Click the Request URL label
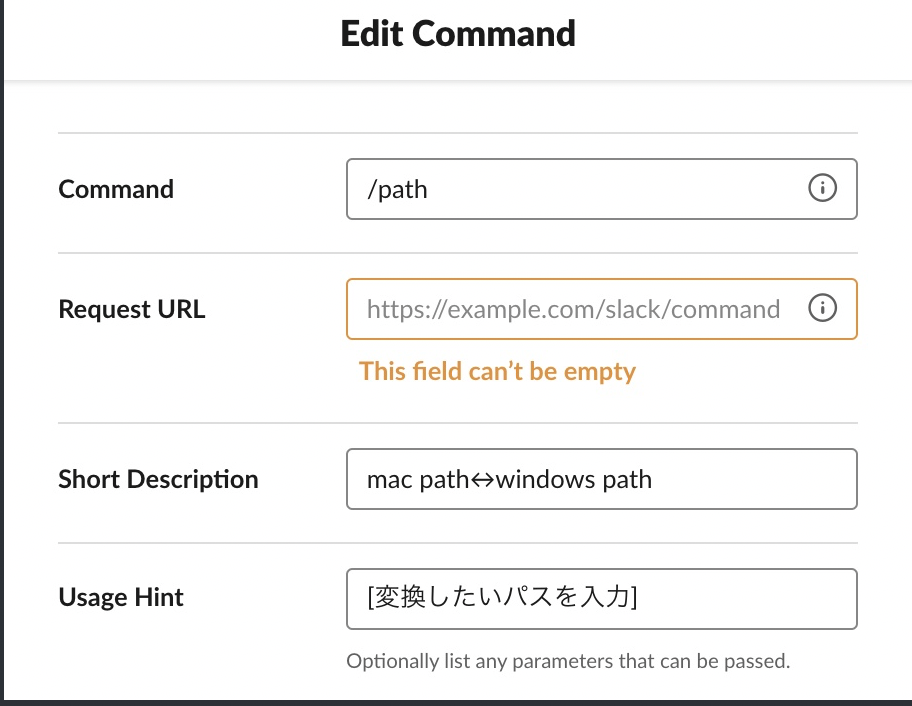This screenshot has height=706, width=912. click(x=131, y=309)
